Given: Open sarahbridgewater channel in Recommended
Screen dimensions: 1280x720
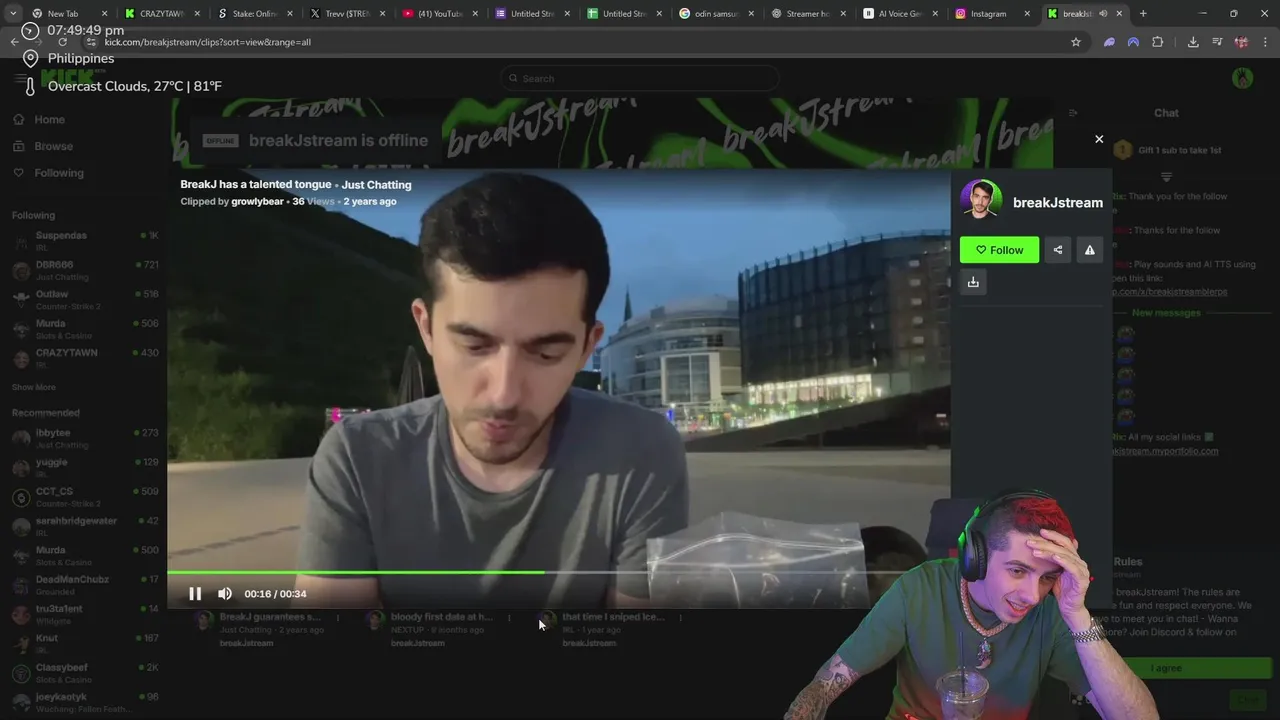Looking at the screenshot, I should pyautogui.click(x=85, y=526).
